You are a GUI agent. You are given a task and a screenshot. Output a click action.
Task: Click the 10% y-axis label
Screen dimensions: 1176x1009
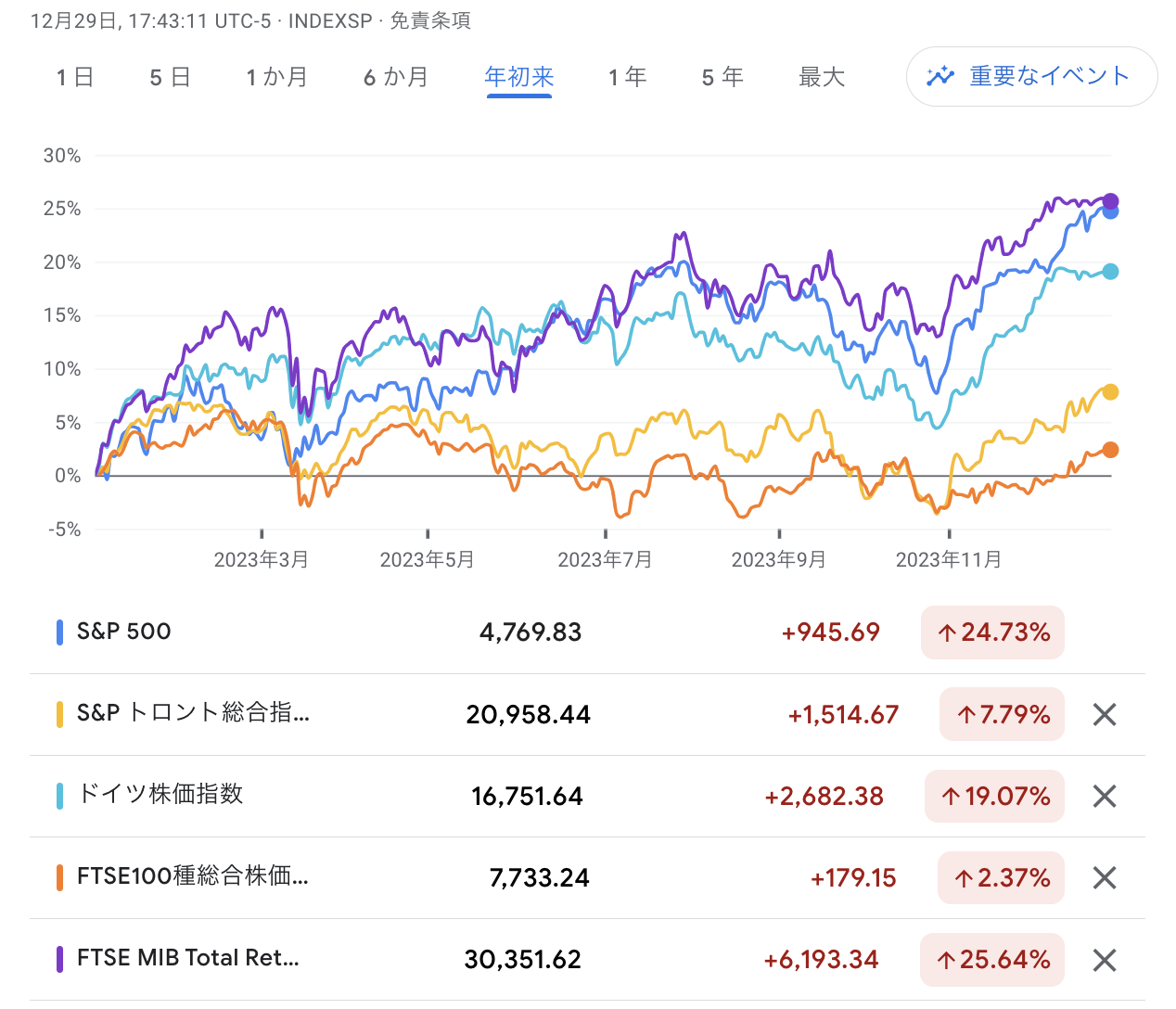62,369
